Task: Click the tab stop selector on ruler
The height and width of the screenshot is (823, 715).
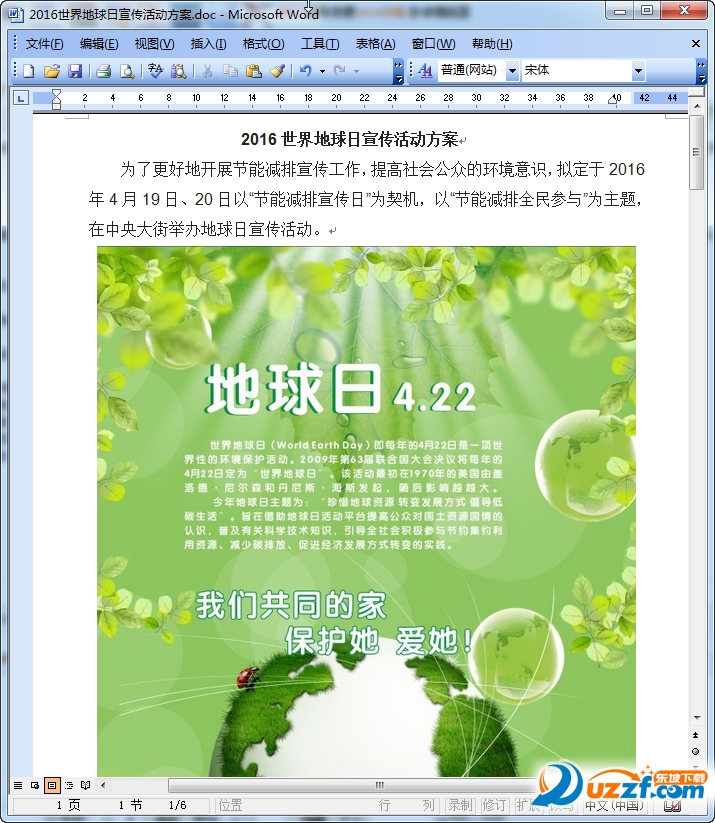Action: coord(20,98)
